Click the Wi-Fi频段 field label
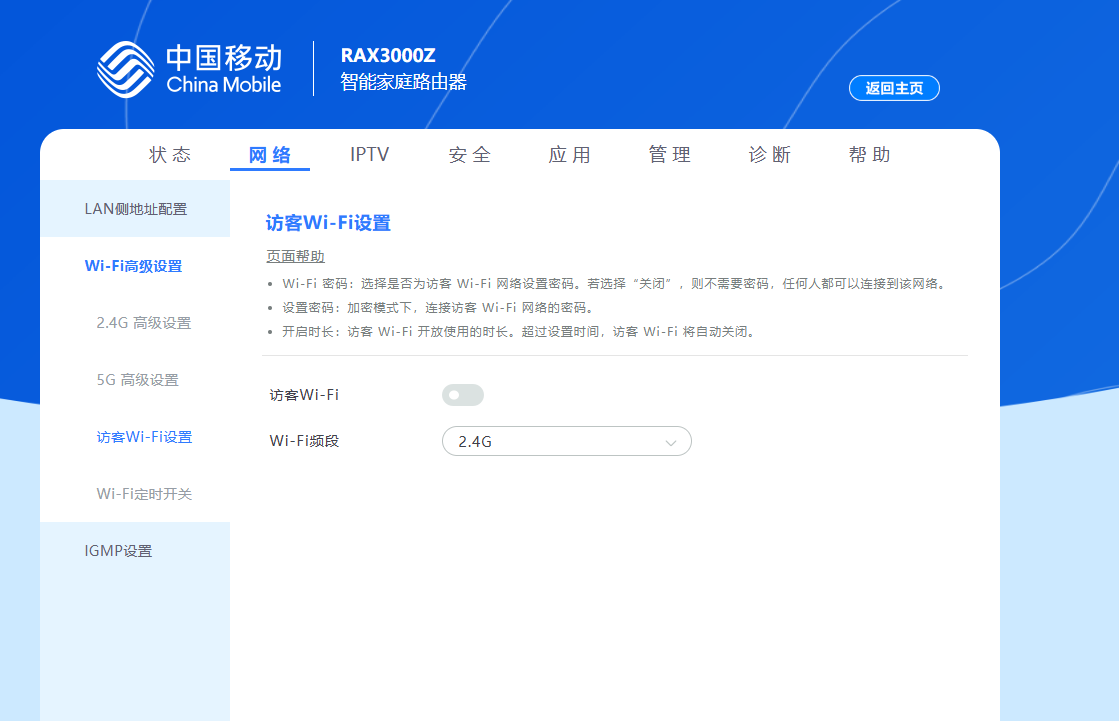The height and width of the screenshot is (721, 1119). point(304,441)
